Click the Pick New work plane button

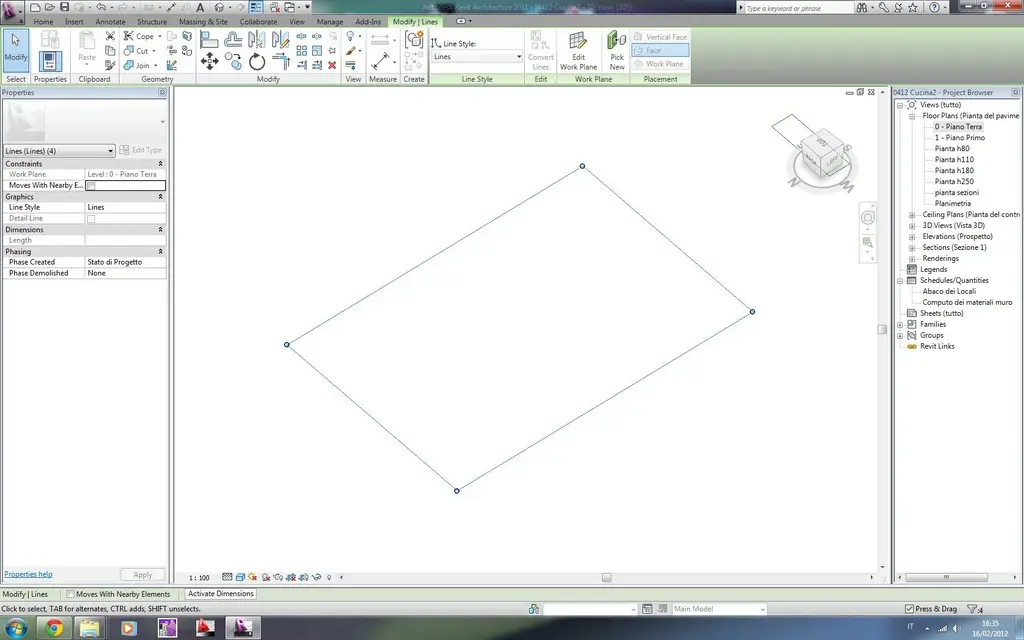pos(616,50)
